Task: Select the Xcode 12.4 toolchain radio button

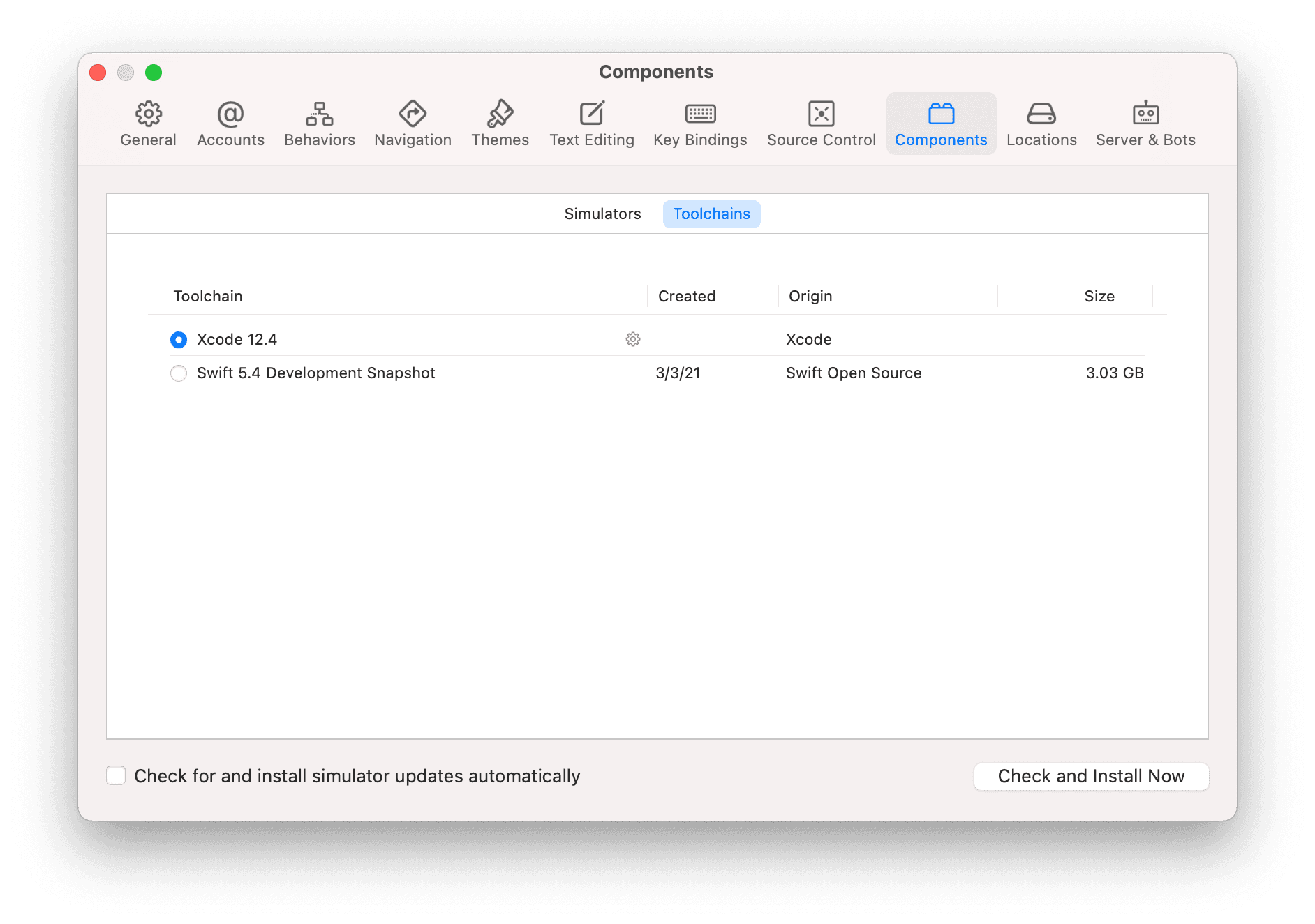Action: point(179,339)
